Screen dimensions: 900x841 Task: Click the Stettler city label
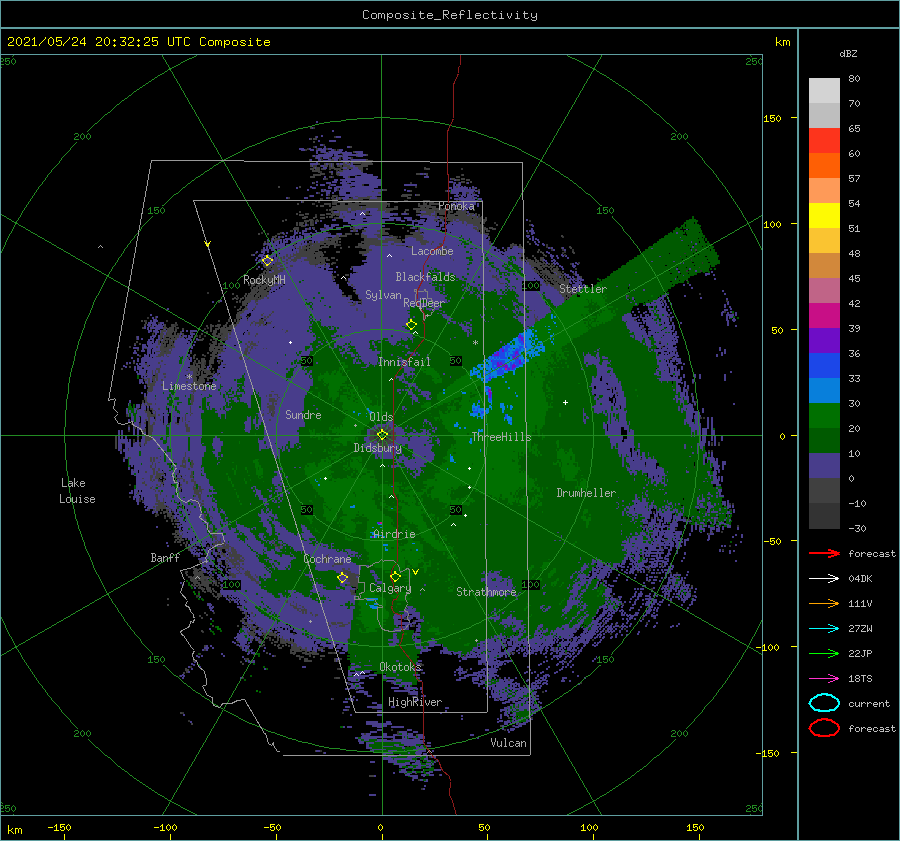pos(583,289)
